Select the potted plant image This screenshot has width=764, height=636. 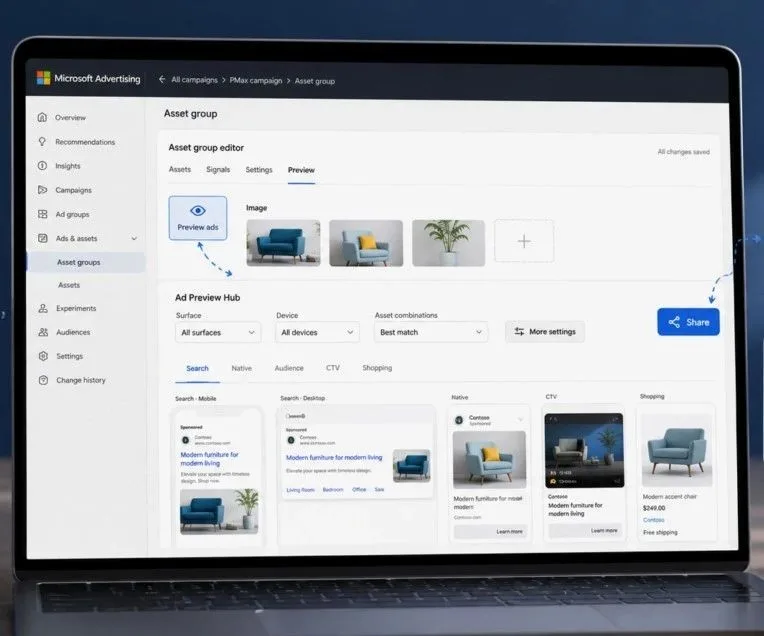[x=448, y=243]
